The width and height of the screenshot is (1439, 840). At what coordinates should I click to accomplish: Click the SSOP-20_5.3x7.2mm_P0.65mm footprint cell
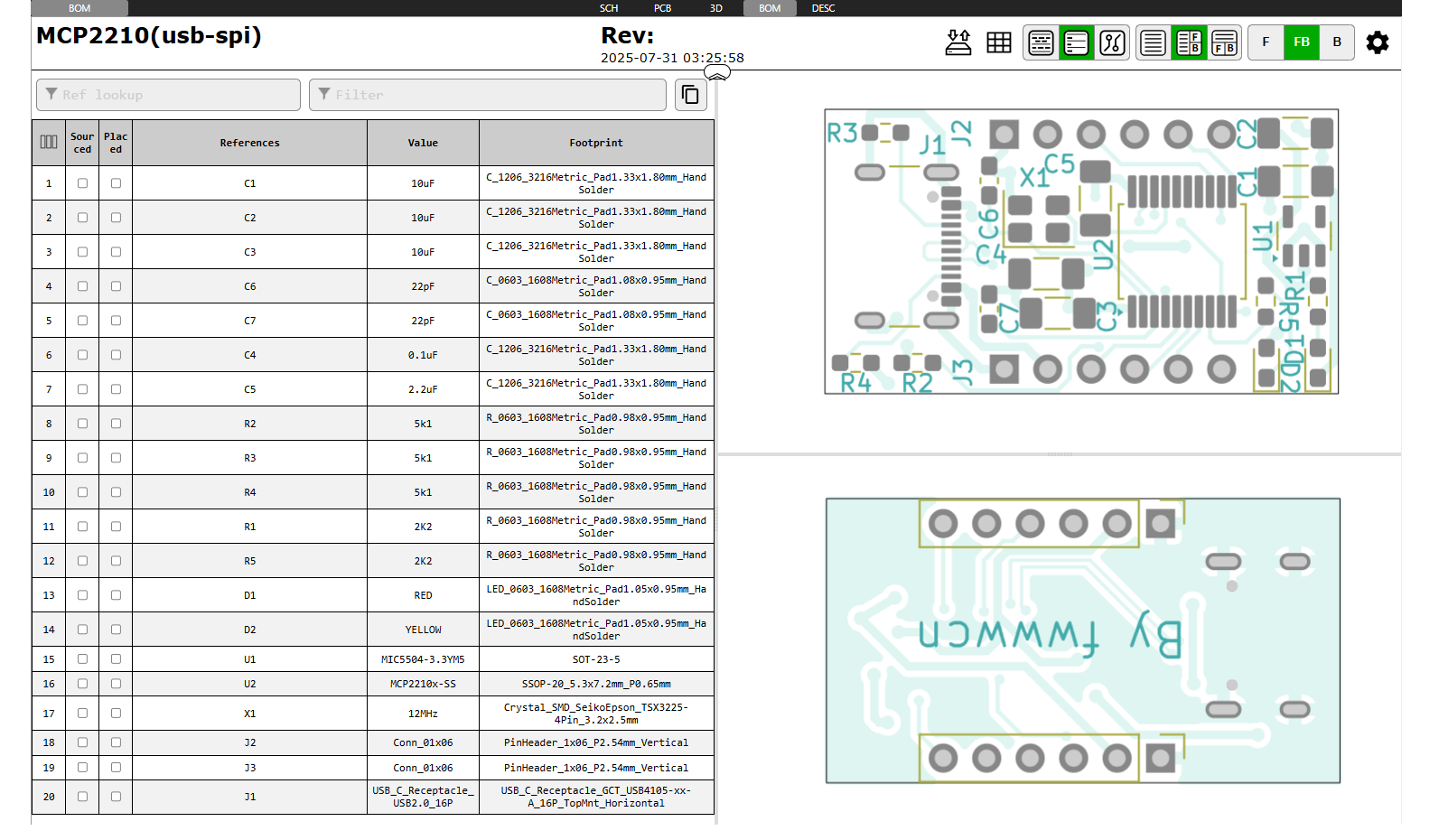click(596, 684)
